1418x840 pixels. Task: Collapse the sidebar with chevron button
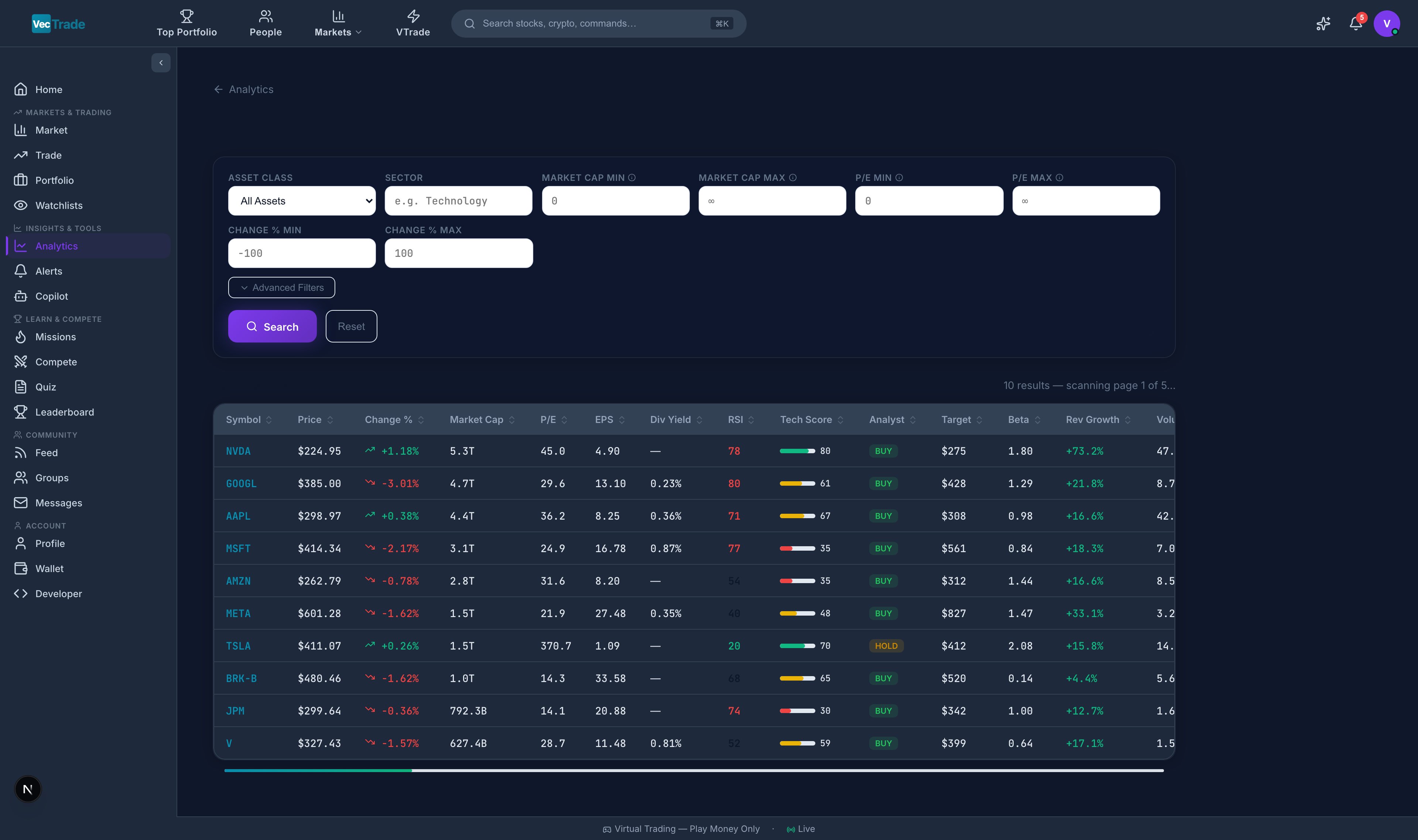point(161,63)
